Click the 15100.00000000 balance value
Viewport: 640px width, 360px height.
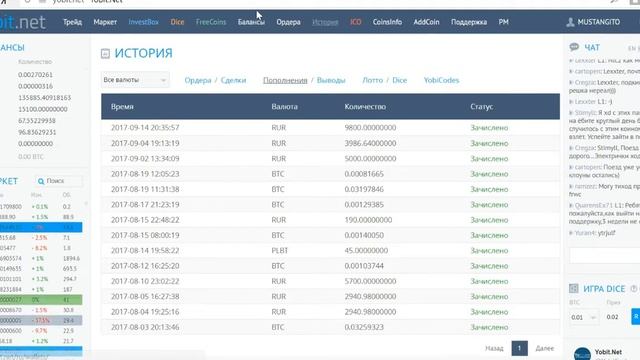pyautogui.click(x=43, y=109)
